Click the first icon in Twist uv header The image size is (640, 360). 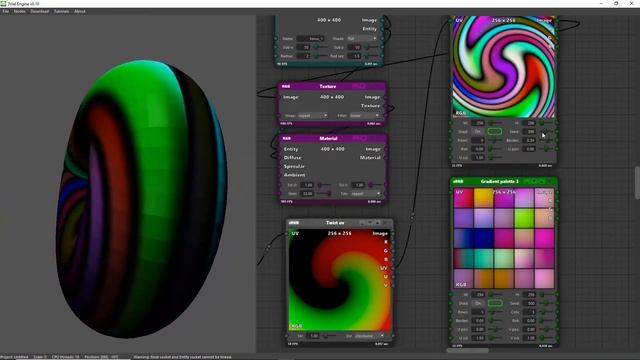pyautogui.click(x=362, y=223)
